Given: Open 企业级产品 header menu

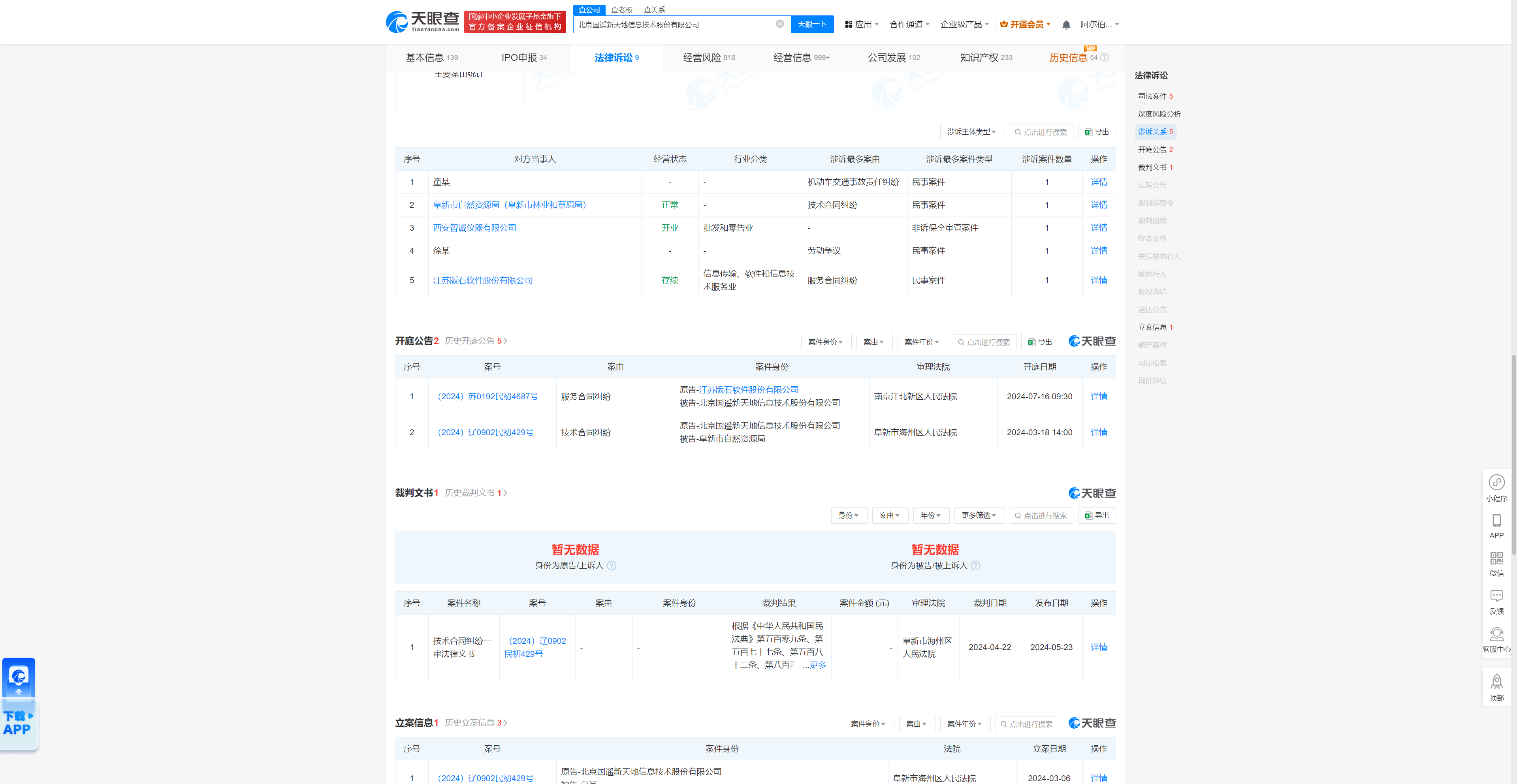Looking at the screenshot, I should (x=964, y=24).
